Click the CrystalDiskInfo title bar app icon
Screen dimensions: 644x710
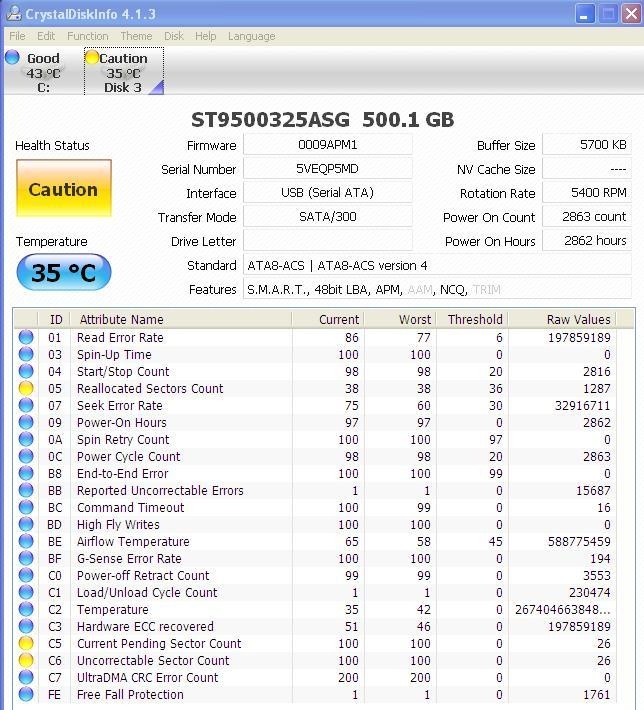coord(13,14)
